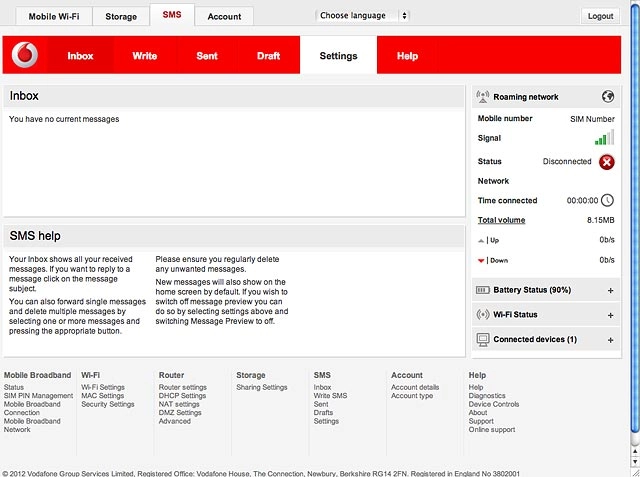Open Settings in the red SMS bar

click(x=338, y=55)
